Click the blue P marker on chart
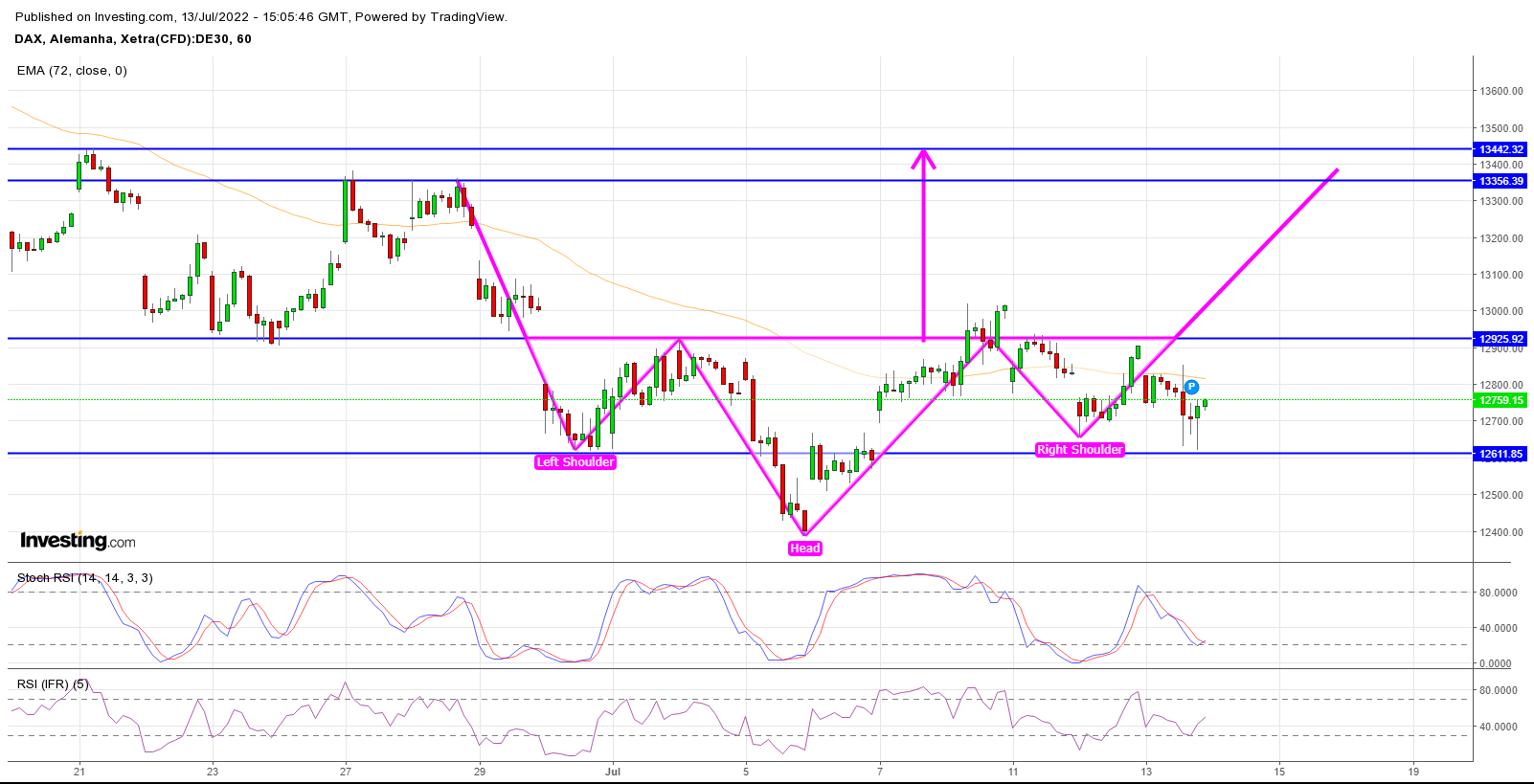The image size is (1534, 784). (1191, 387)
